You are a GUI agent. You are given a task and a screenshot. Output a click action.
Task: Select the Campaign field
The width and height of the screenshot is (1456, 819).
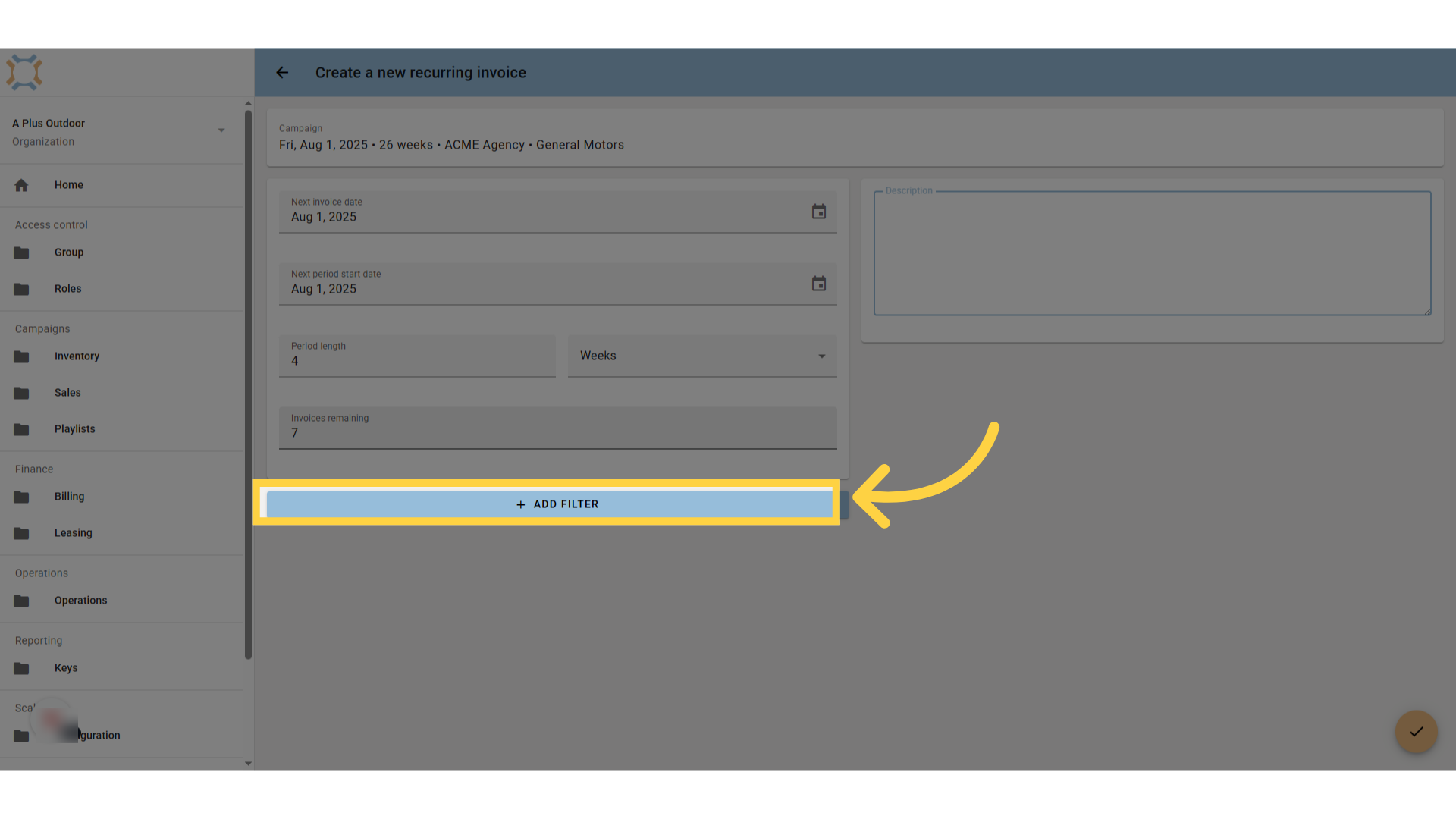855,138
